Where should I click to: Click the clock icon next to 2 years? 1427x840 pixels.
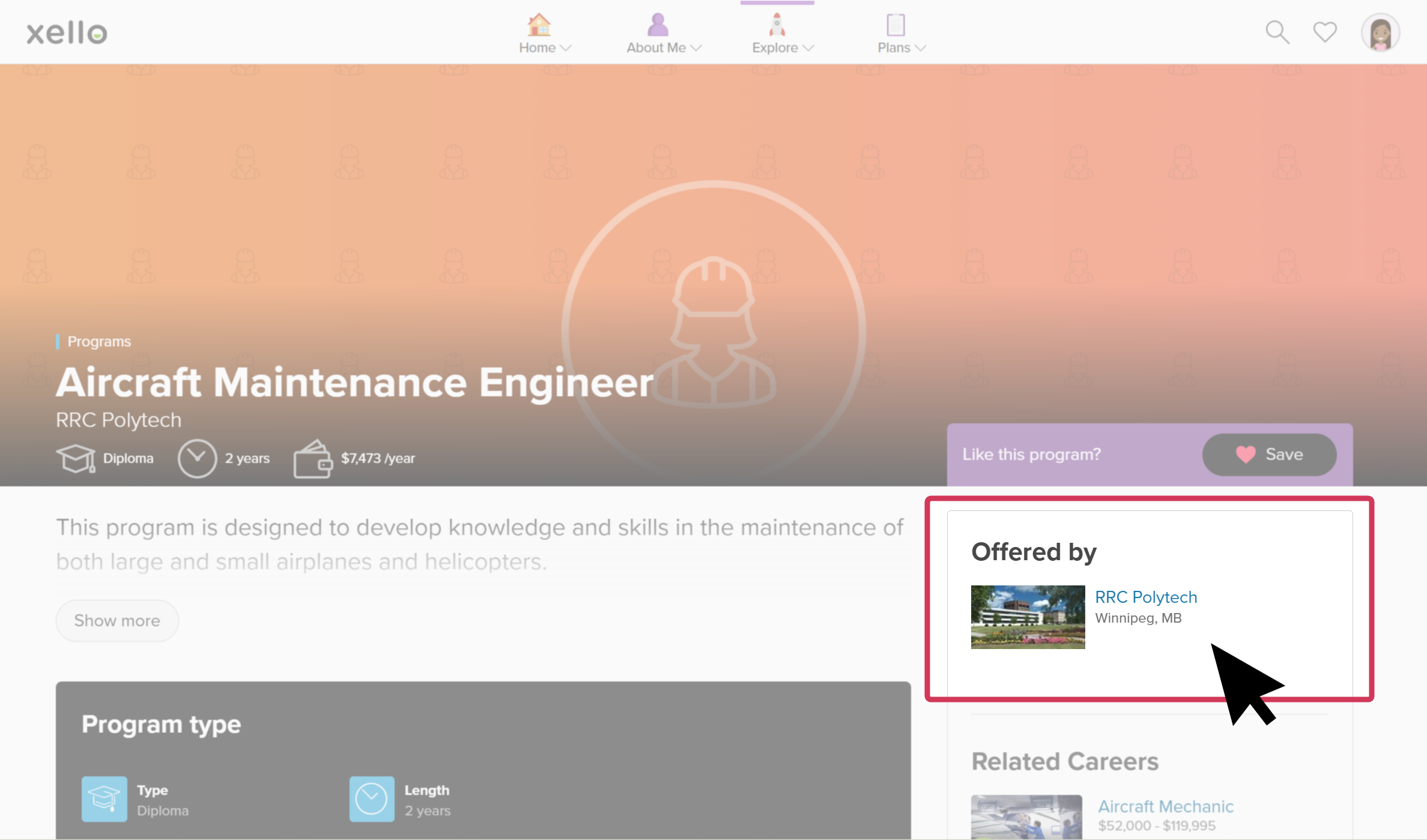click(197, 459)
